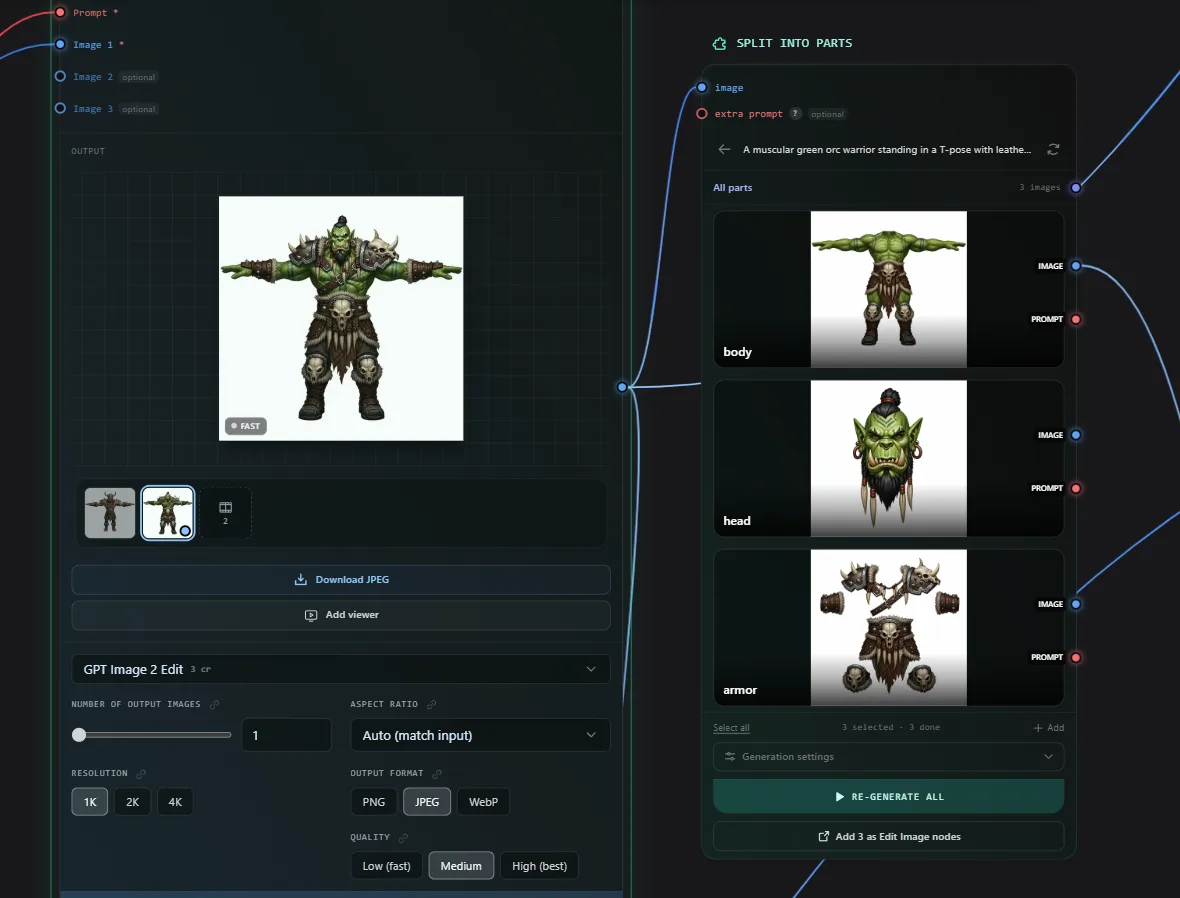Refresh the orc warrior prompt description
This screenshot has width=1180, height=898.
pos(1053,149)
